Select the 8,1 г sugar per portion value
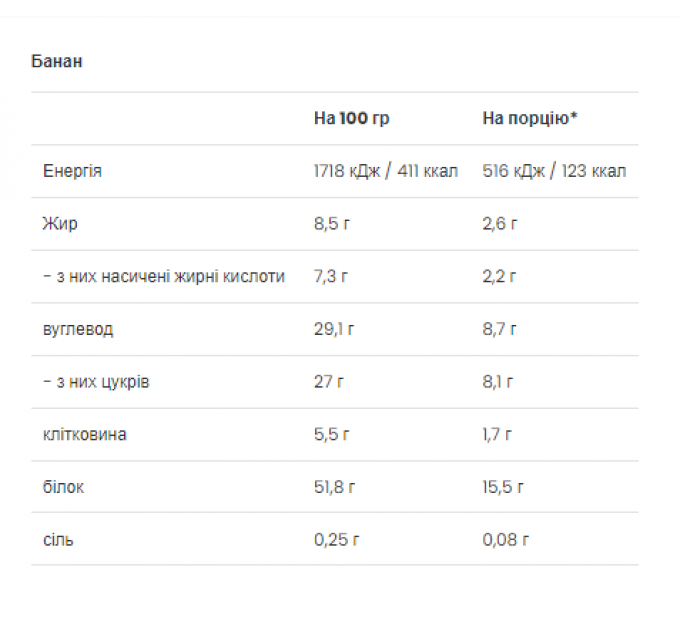 pyautogui.click(x=498, y=382)
